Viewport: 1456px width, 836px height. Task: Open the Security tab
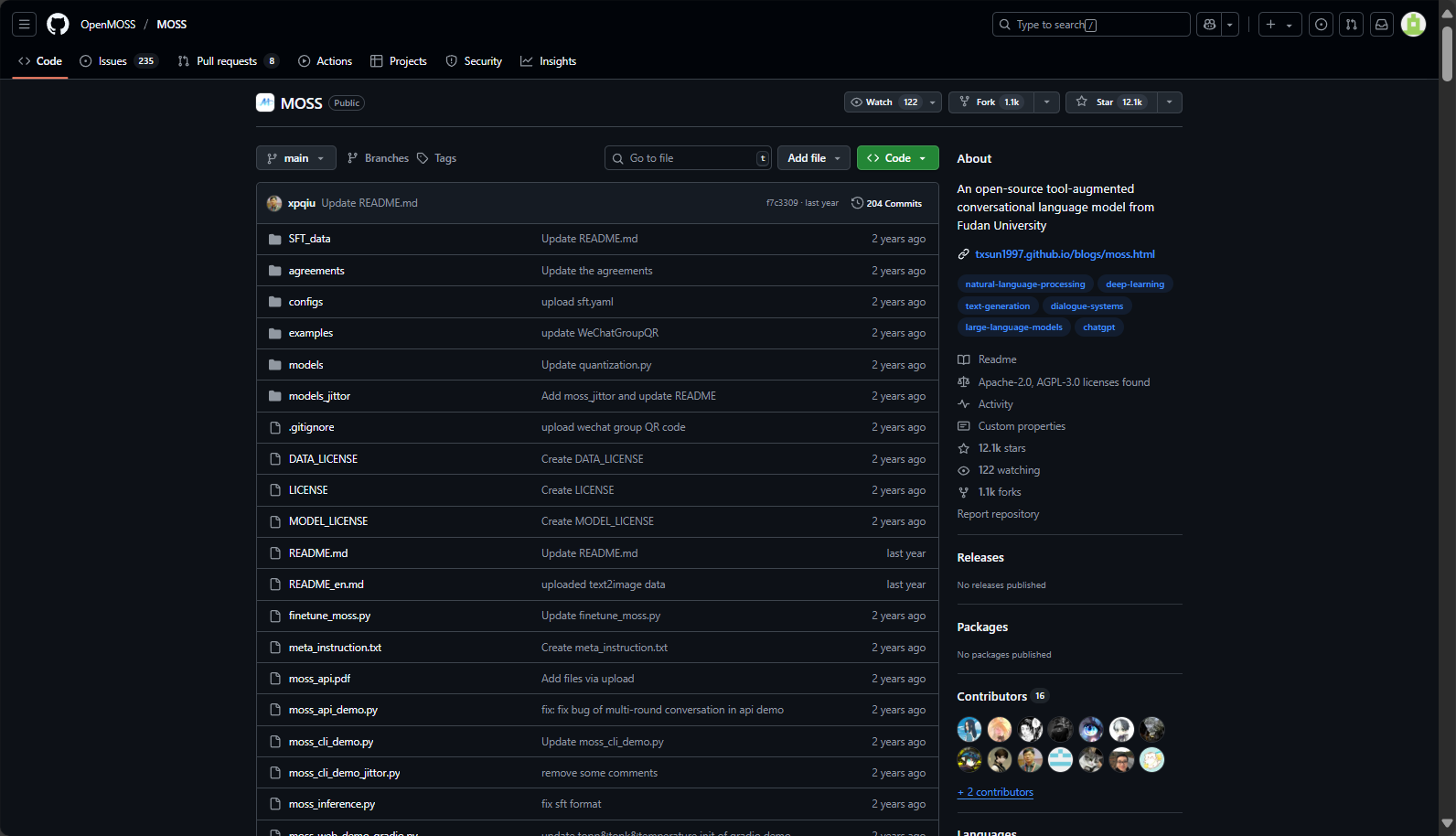[474, 61]
